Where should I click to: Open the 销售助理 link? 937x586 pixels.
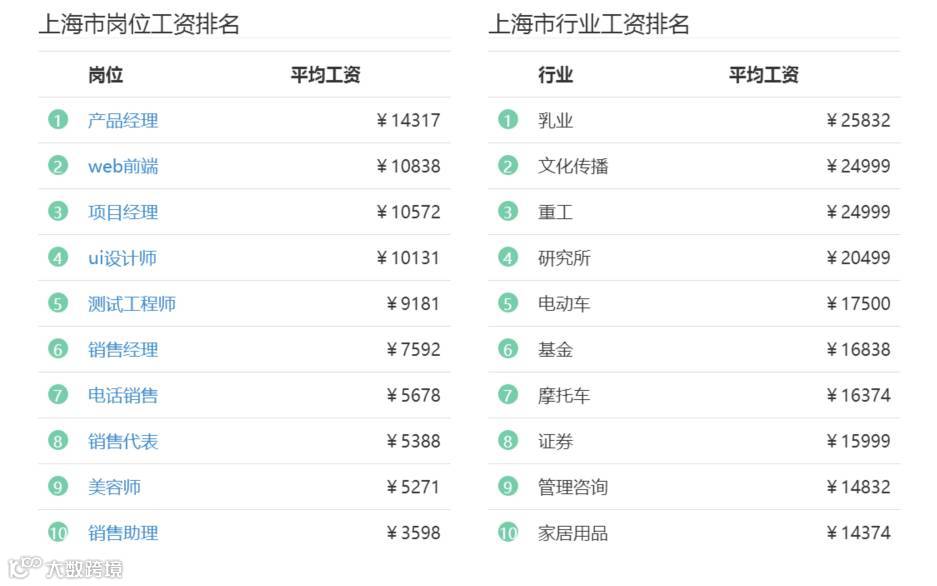pos(123,533)
